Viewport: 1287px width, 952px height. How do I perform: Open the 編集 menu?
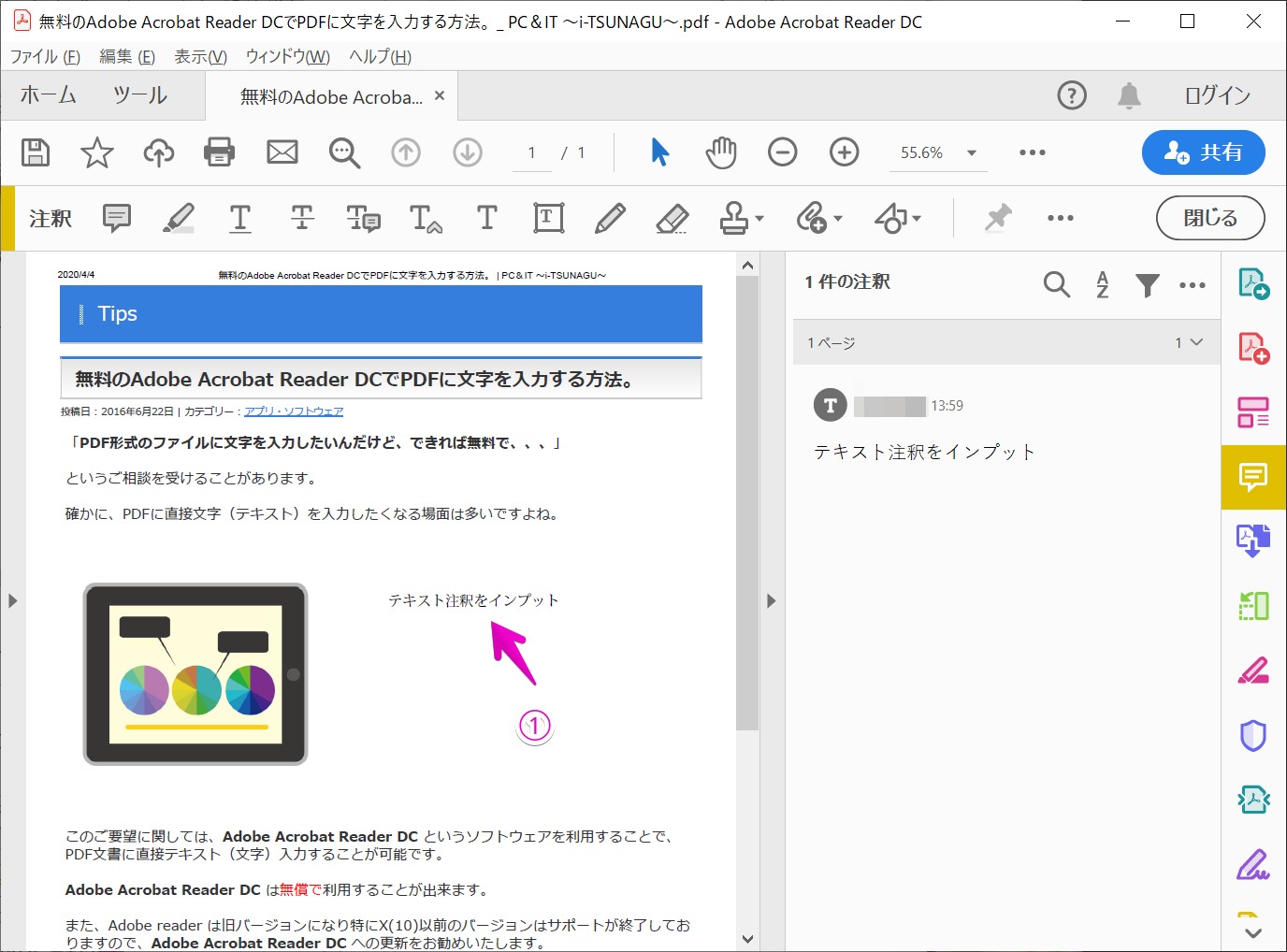coord(127,56)
